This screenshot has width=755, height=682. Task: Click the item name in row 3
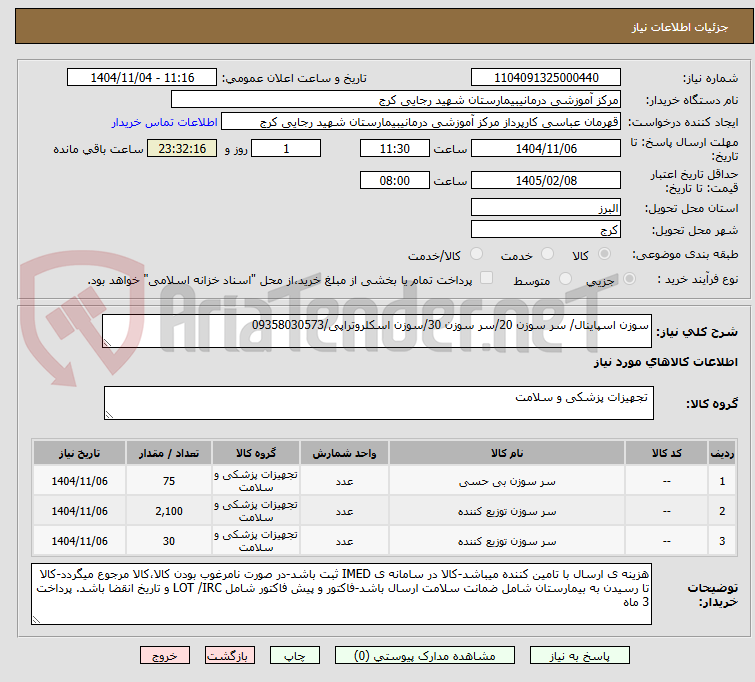click(x=507, y=541)
